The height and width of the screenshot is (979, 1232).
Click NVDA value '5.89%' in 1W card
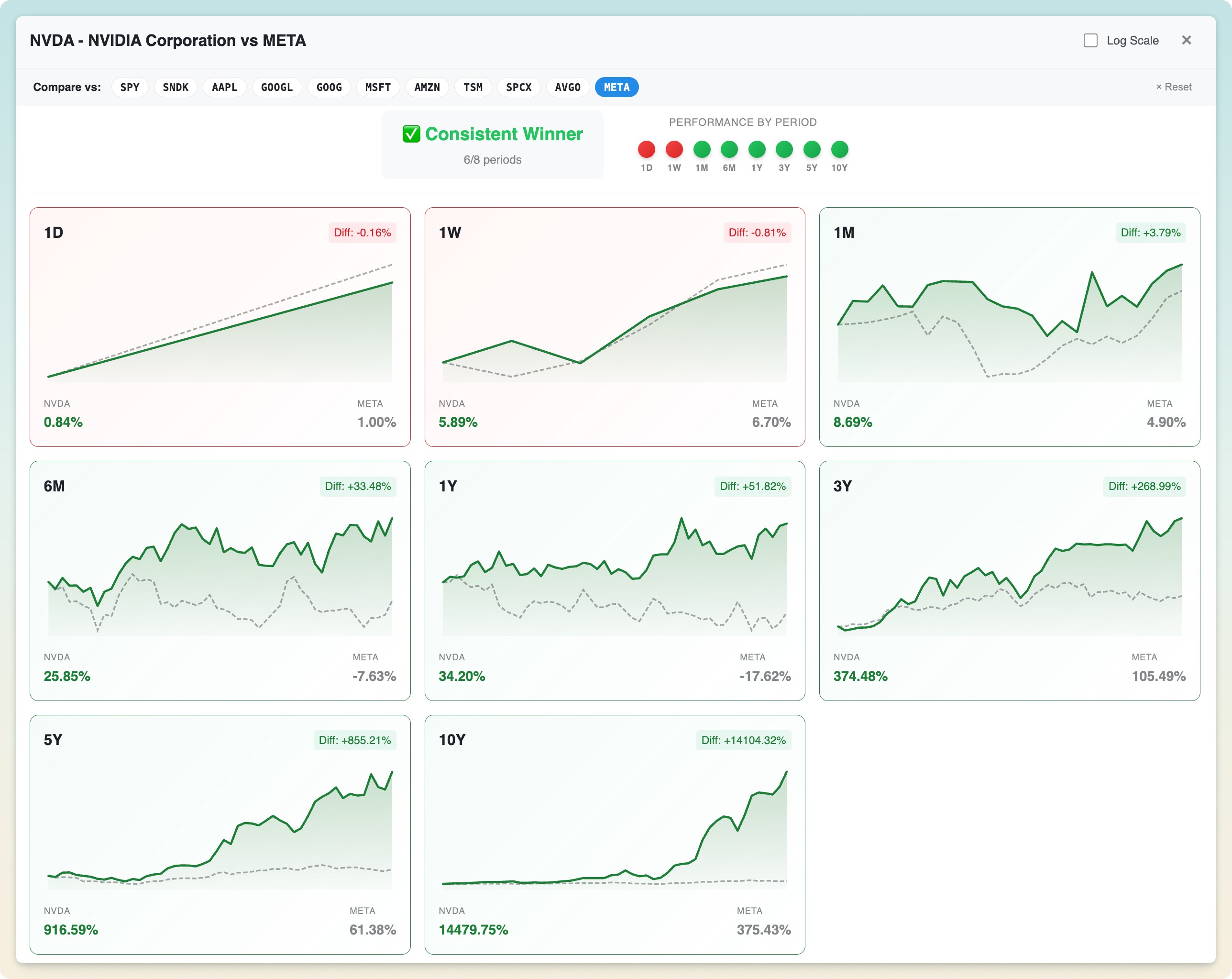pyautogui.click(x=458, y=422)
